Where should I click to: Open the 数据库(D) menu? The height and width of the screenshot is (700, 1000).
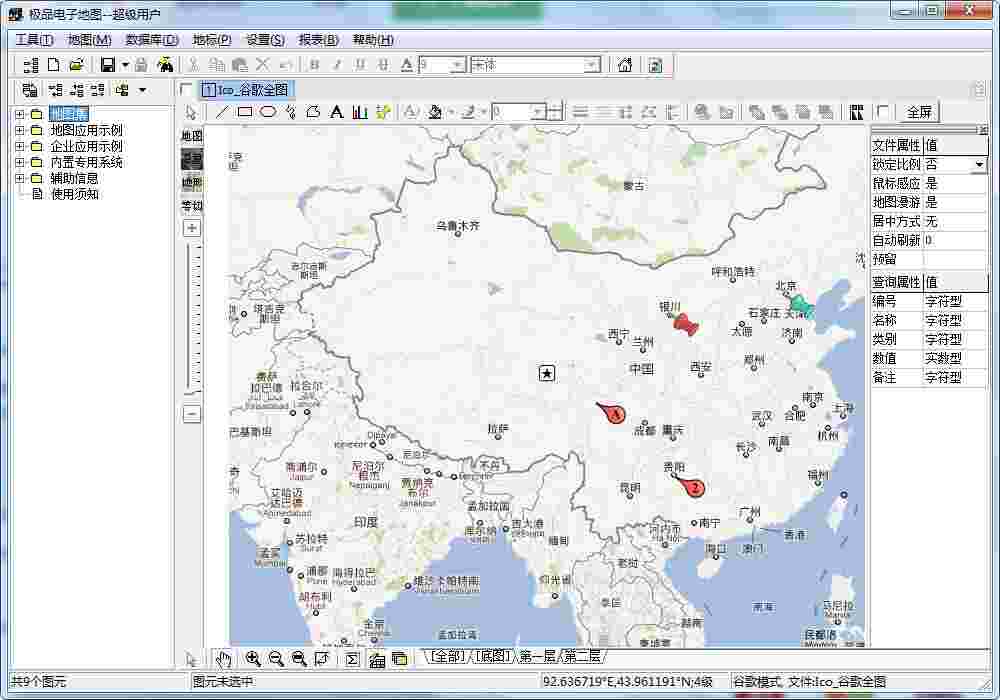coord(151,40)
